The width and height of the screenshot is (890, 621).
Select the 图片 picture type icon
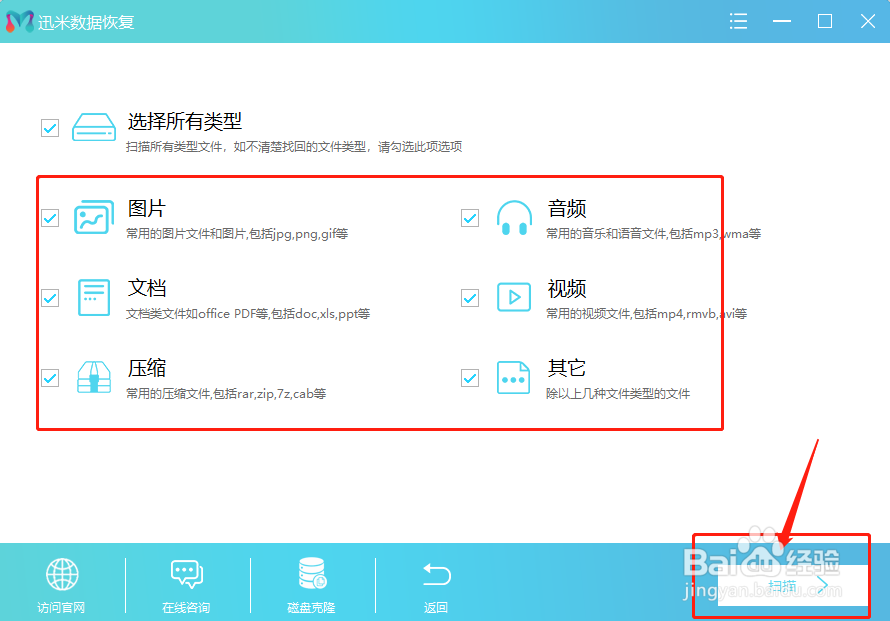pos(93,217)
